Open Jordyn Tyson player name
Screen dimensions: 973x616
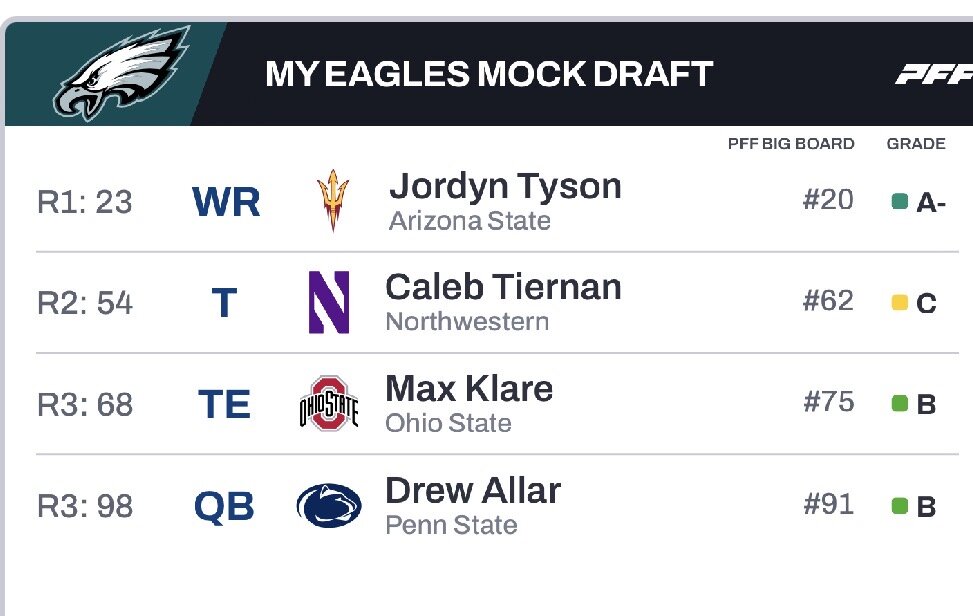click(x=505, y=186)
